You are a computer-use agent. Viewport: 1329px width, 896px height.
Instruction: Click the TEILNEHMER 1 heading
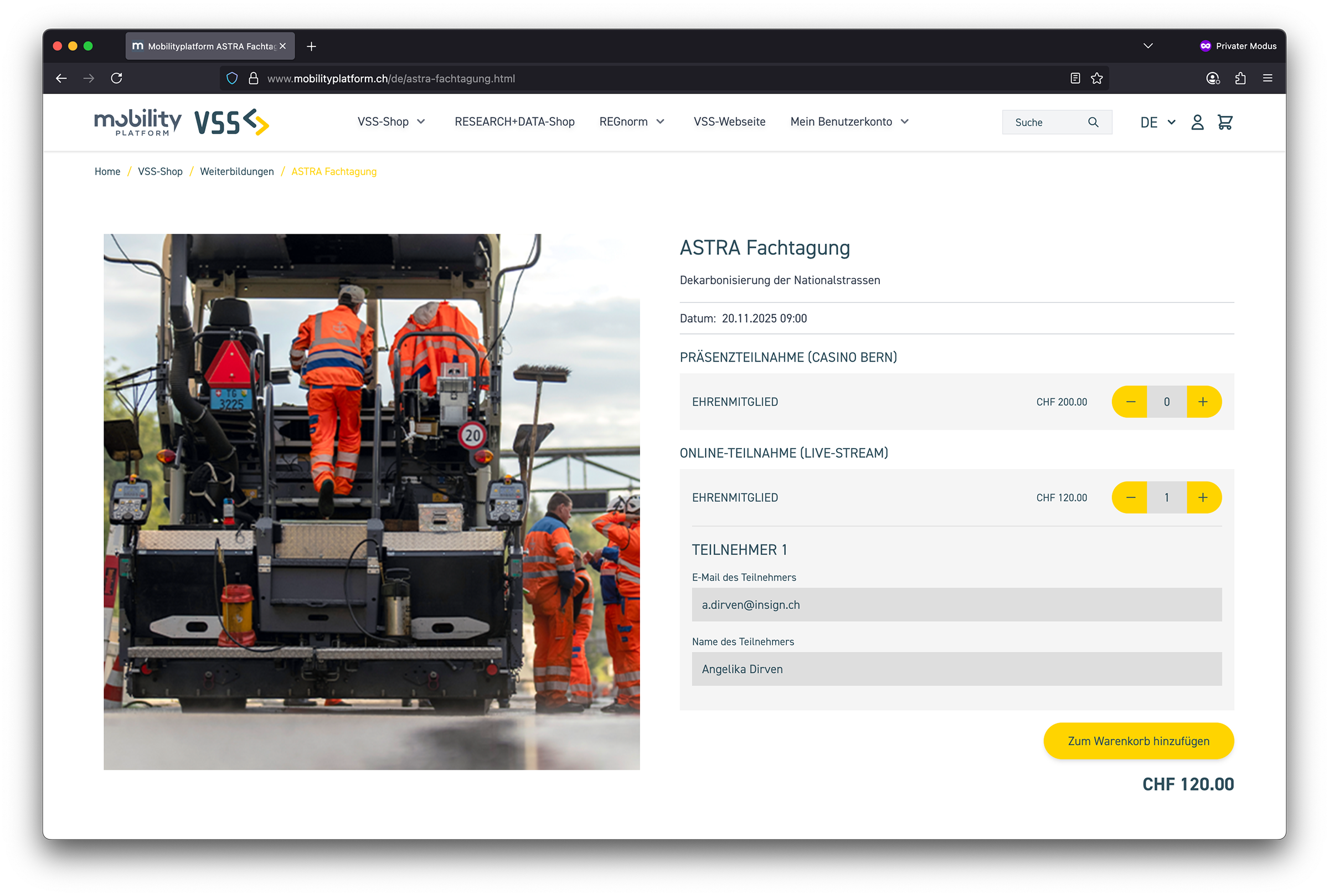pyautogui.click(x=739, y=550)
